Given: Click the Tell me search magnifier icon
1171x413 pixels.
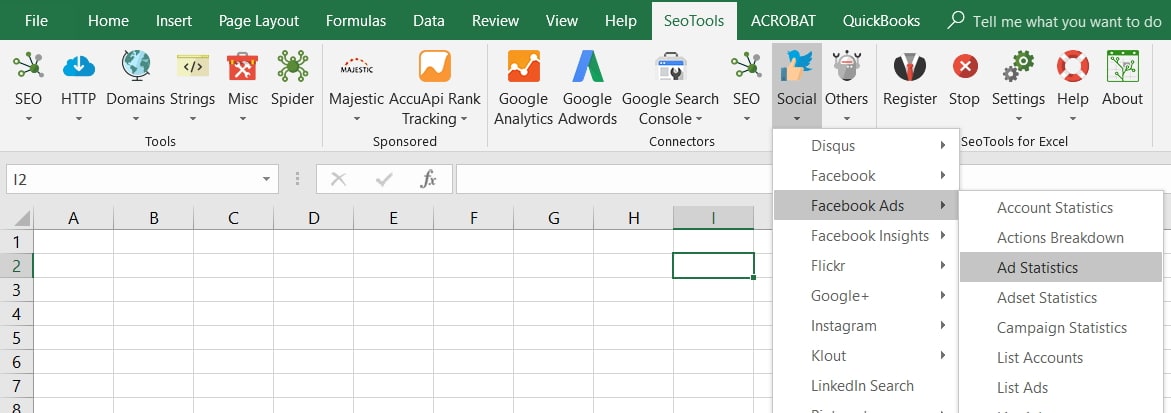Looking at the screenshot, I should click(955, 20).
